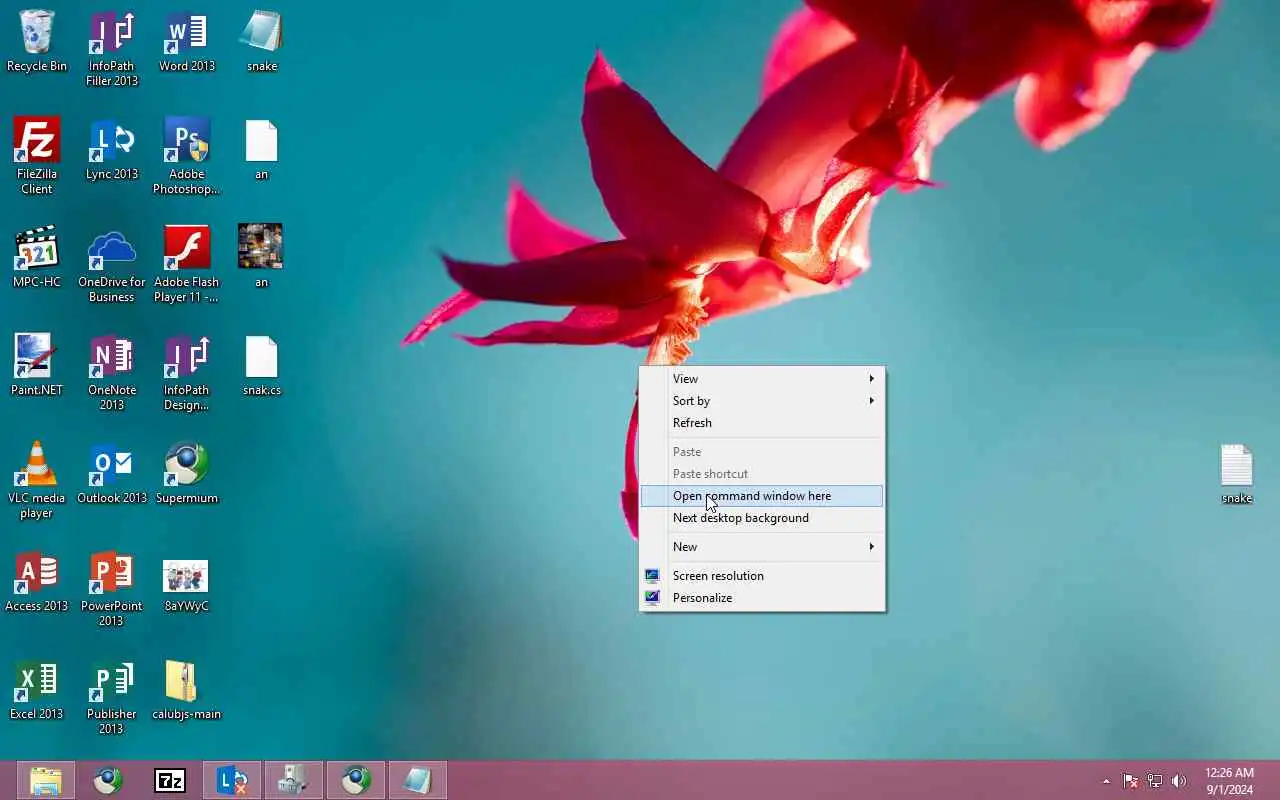The image size is (1280, 800).
Task: Select the PowerPoint 2013 desktop shortcut
Action: point(112,588)
